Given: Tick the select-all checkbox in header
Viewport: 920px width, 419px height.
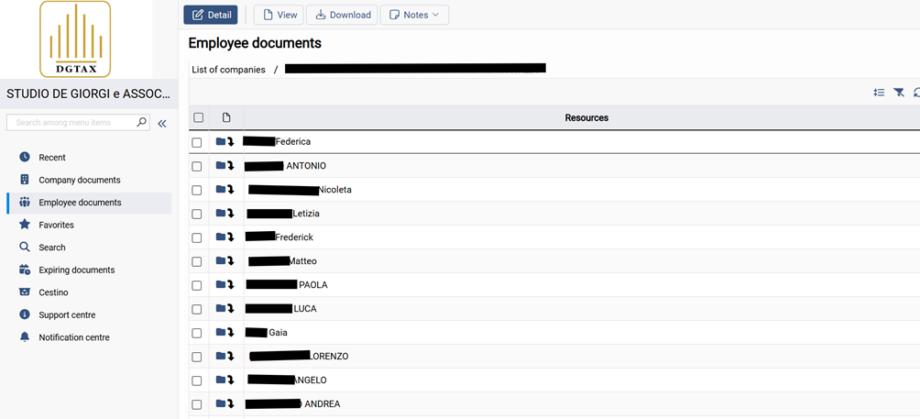Looking at the screenshot, I should coord(198,118).
